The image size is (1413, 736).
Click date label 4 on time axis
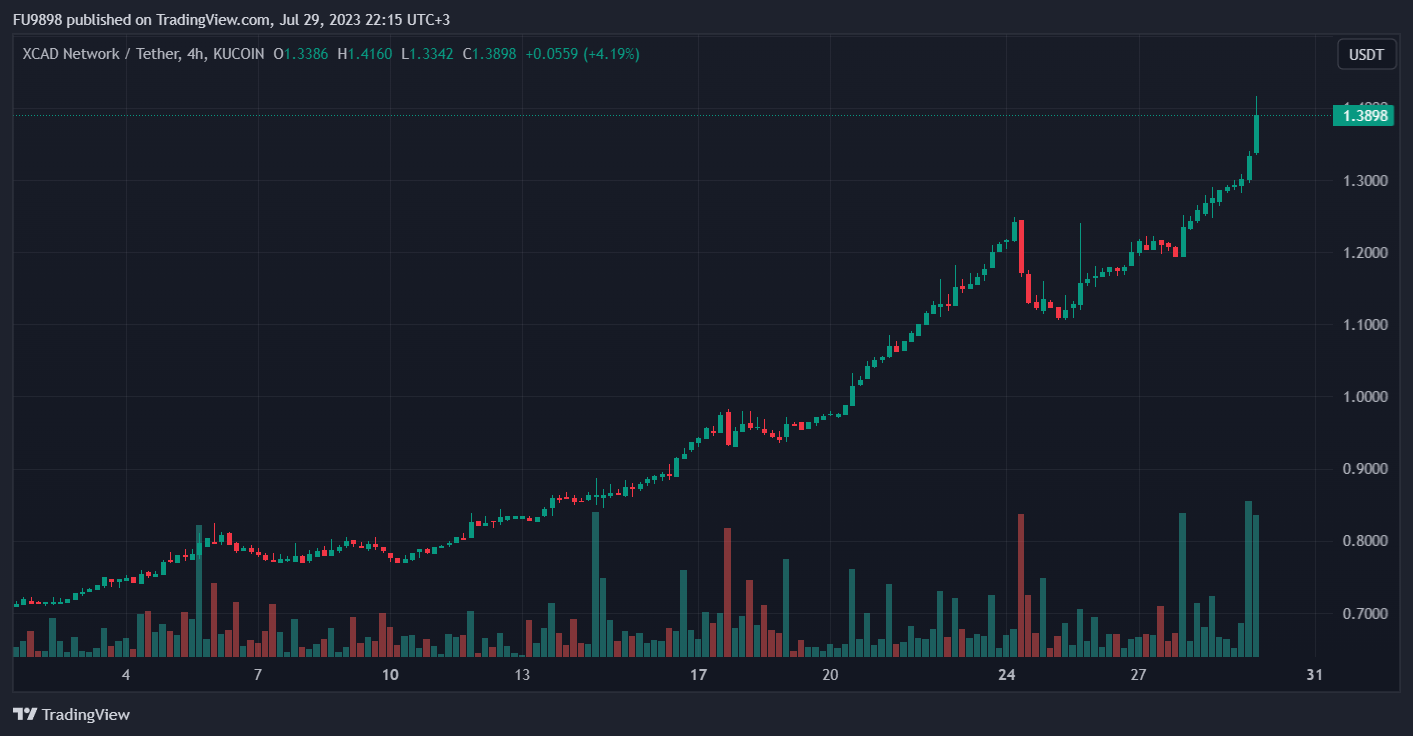[x=126, y=675]
